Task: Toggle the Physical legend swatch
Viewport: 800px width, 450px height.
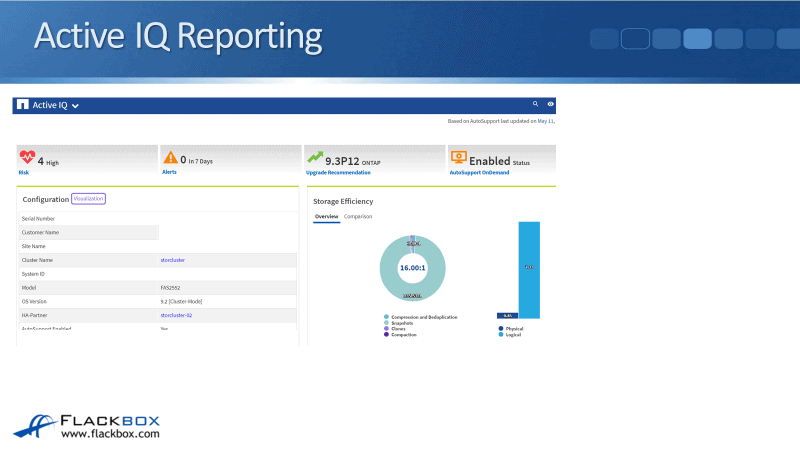Action: pos(500,328)
